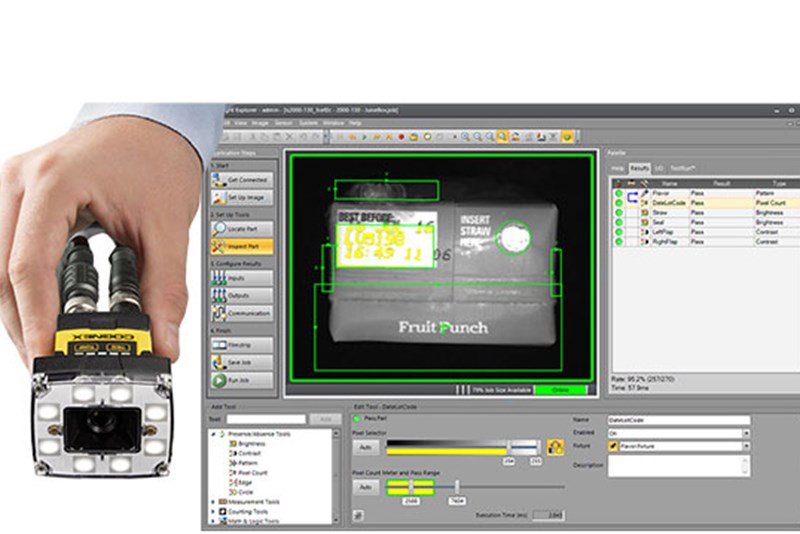800x534 pixels.
Task: Expand the Measurement Tools tree node
Action: tap(213, 502)
